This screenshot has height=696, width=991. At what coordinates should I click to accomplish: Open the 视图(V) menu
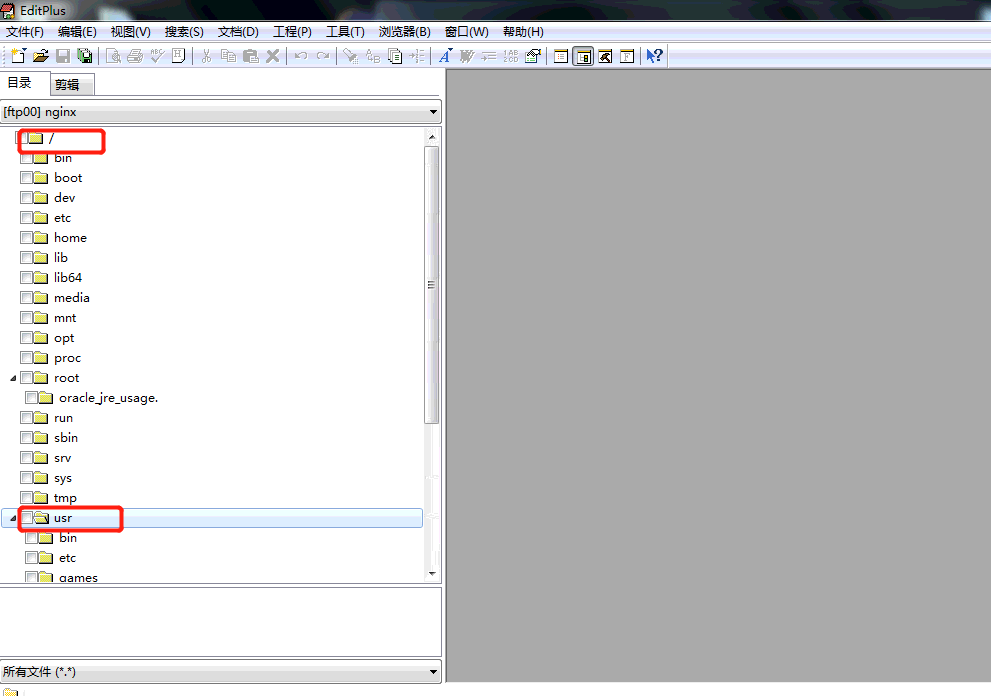[x=130, y=32]
